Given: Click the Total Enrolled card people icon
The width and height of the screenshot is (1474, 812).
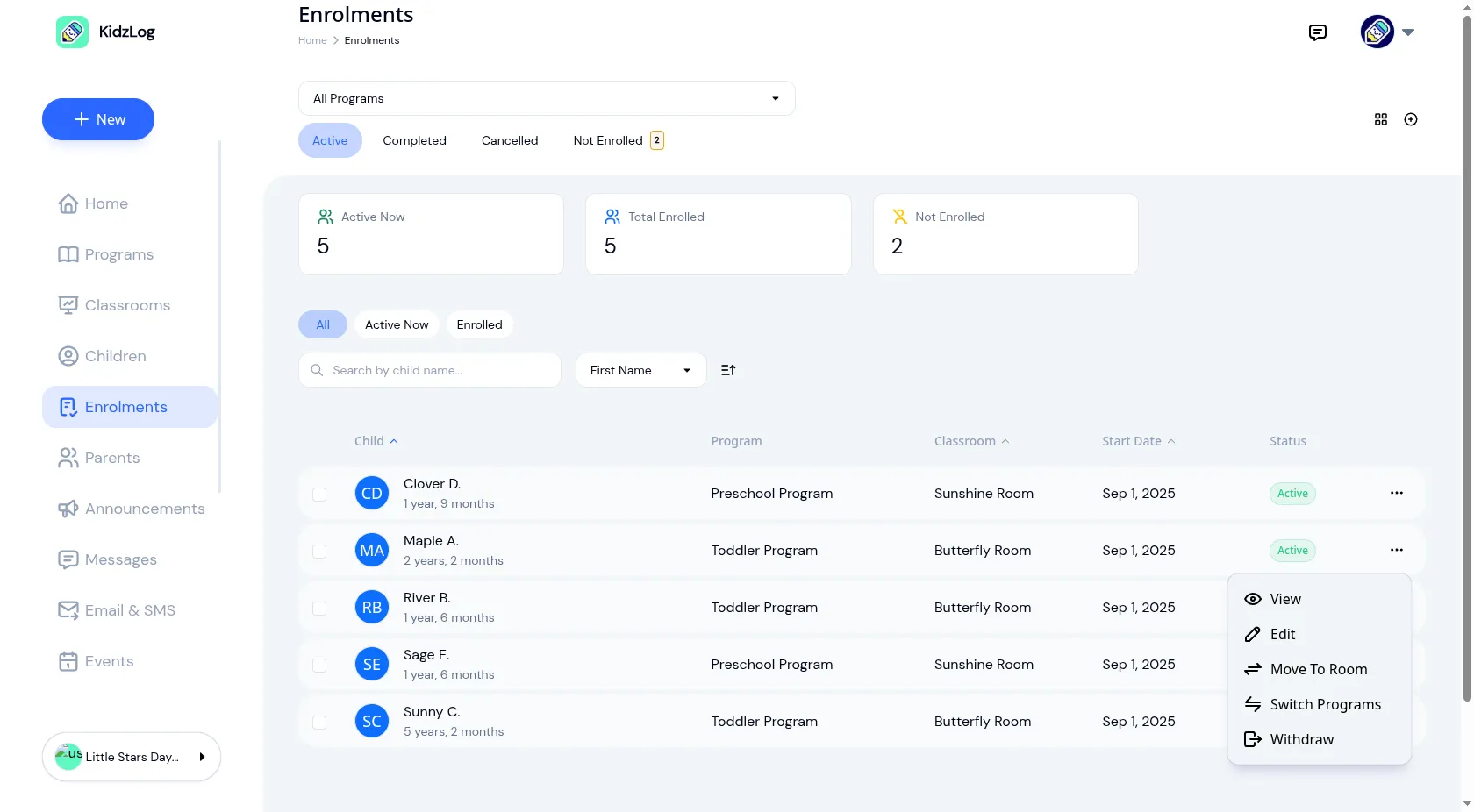Looking at the screenshot, I should point(612,217).
